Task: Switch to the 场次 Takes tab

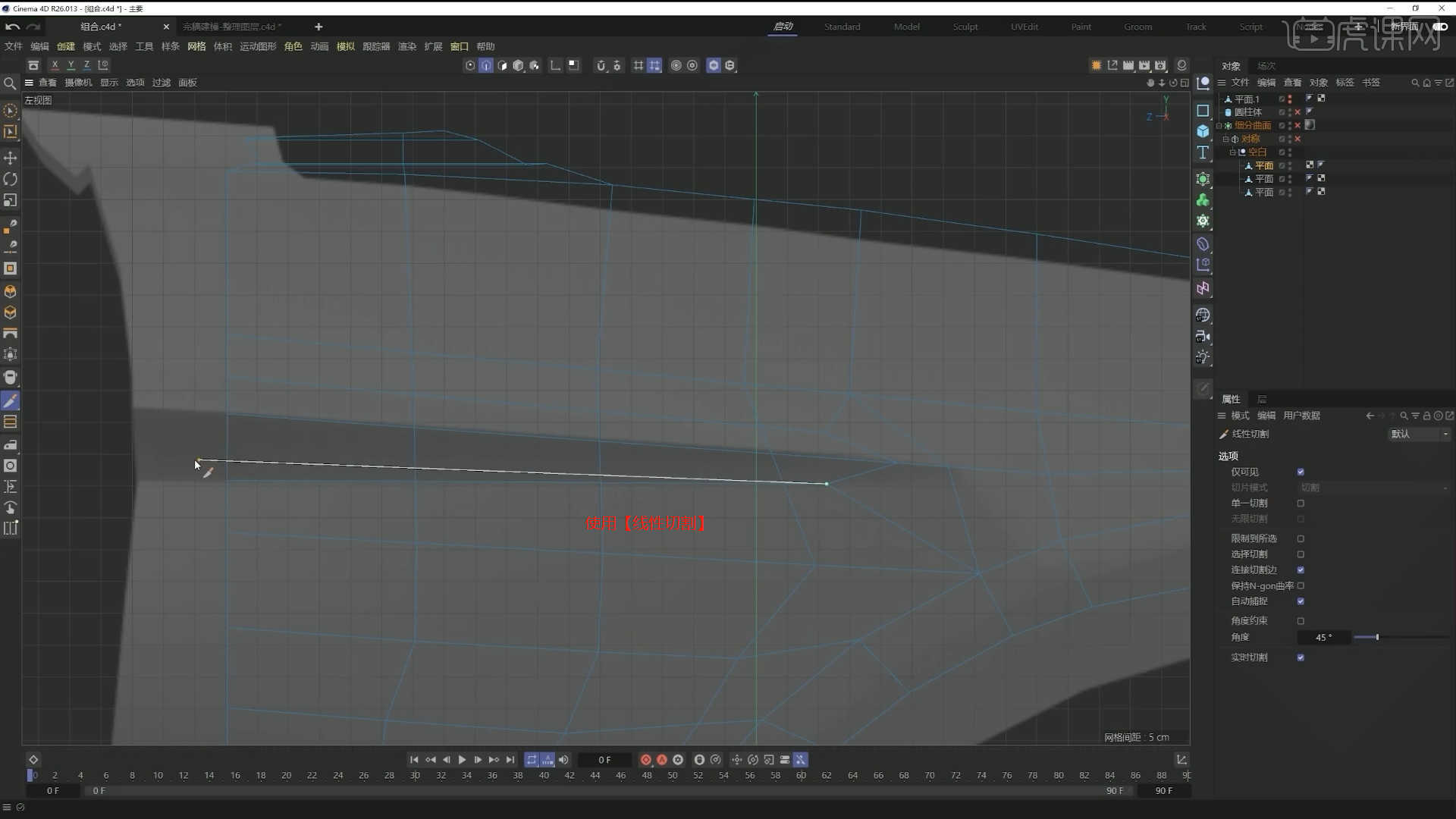Action: (x=1266, y=66)
